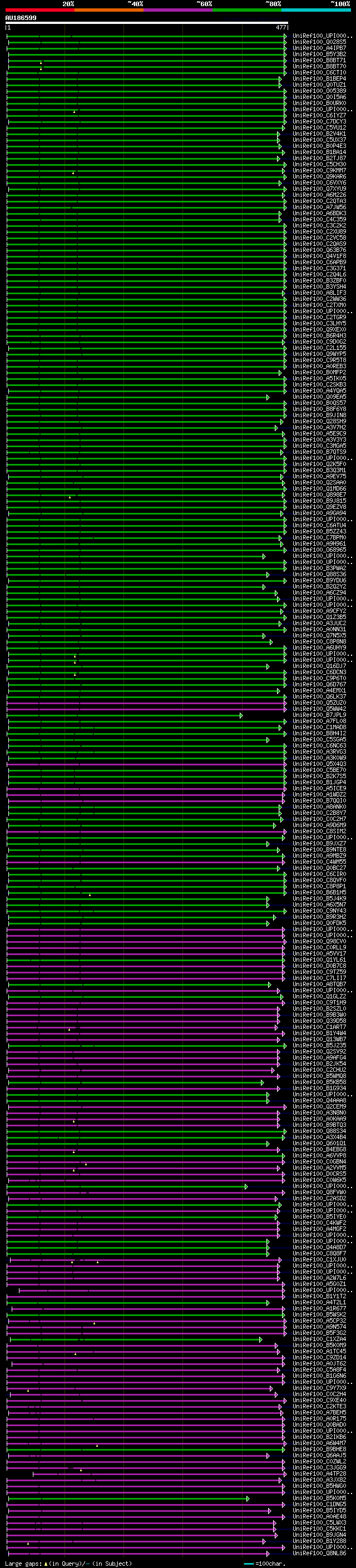Open hit UniRef100_B8BT71
The image size is (356, 1568).
coord(319,60)
